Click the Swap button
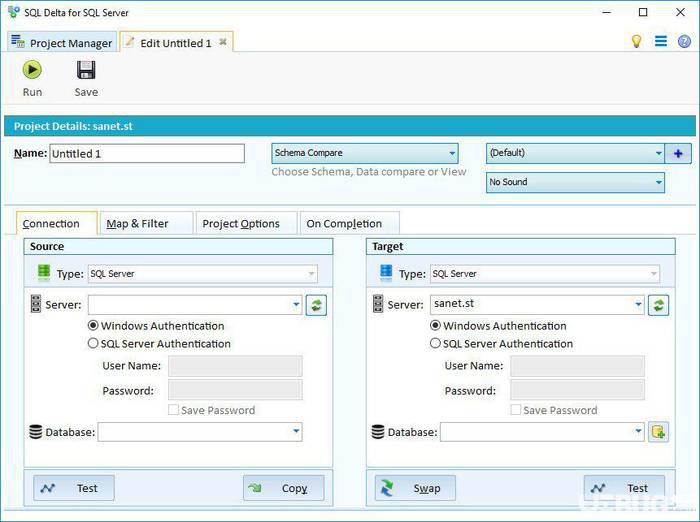 pos(415,488)
